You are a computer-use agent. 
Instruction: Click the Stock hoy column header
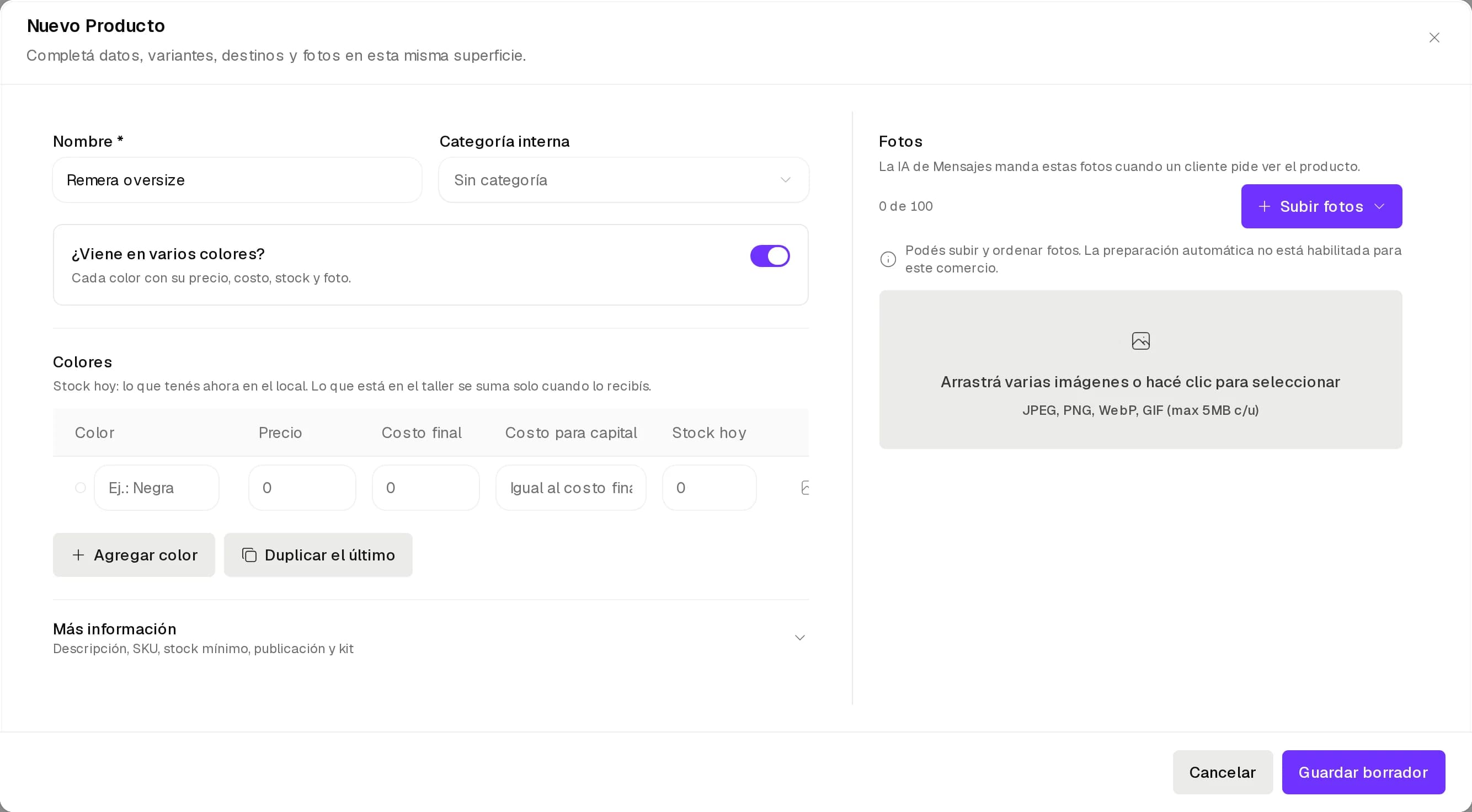click(709, 432)
